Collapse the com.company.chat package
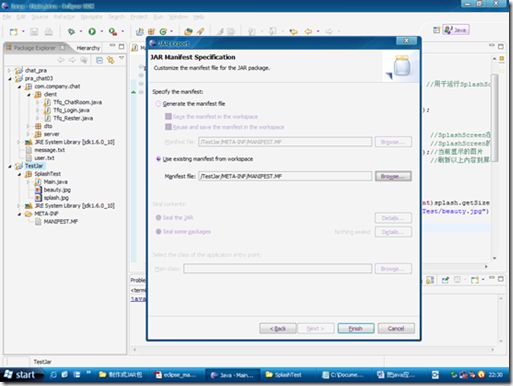 (x=19, y=87)
